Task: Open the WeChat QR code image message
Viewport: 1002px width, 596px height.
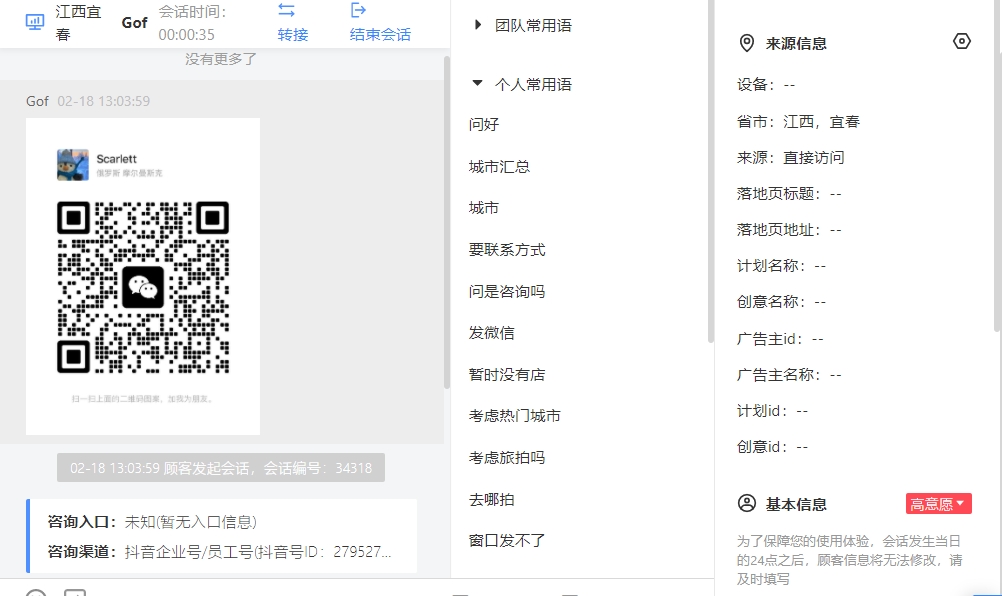Action: [143, 276]
